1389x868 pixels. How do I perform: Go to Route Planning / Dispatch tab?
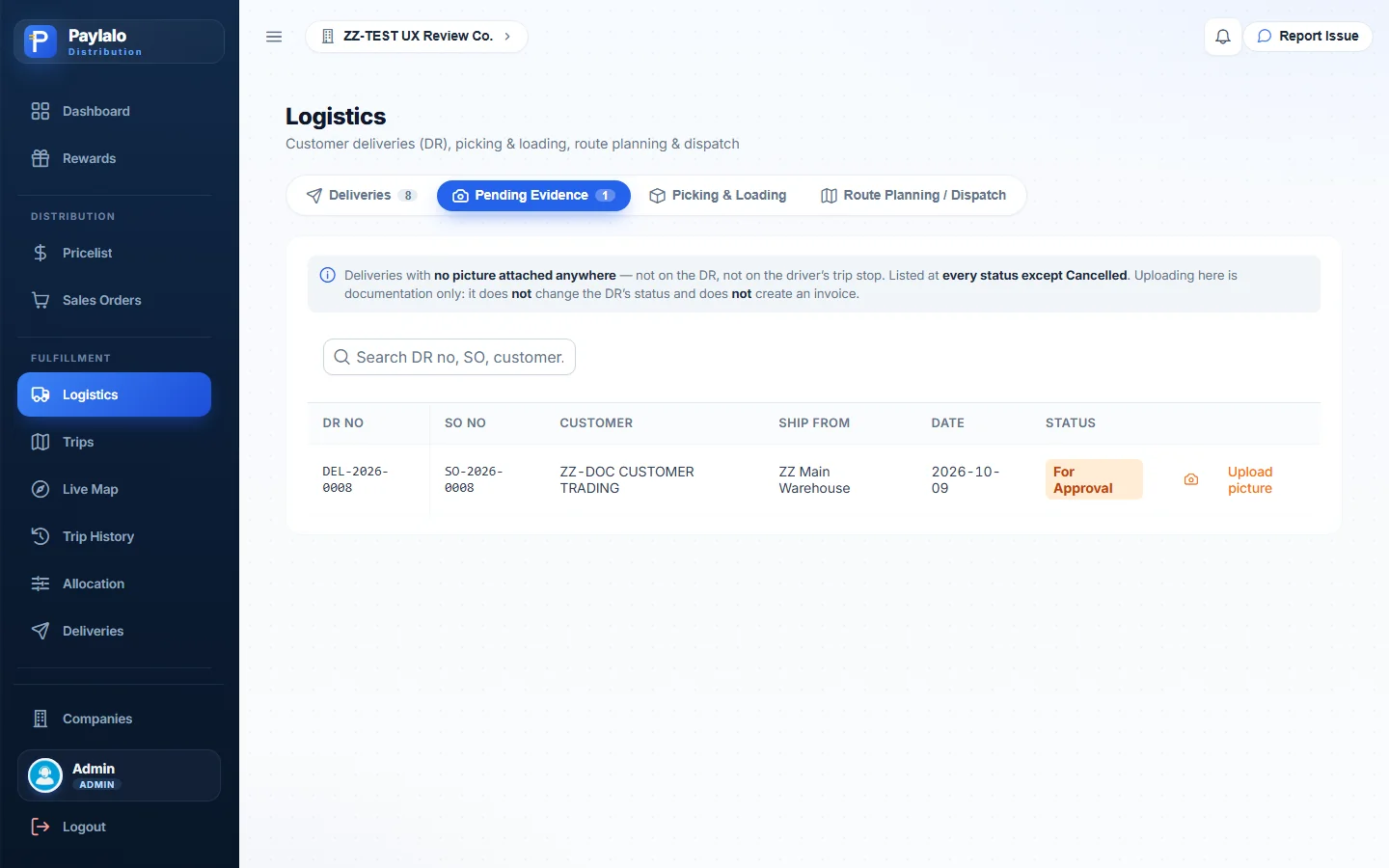[x=913, y=196]
